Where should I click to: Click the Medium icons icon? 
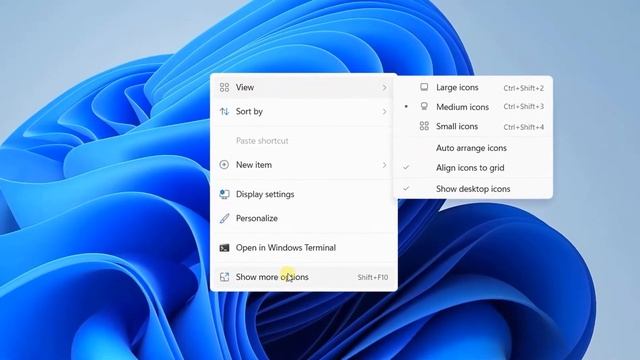[x=424, y=107]
